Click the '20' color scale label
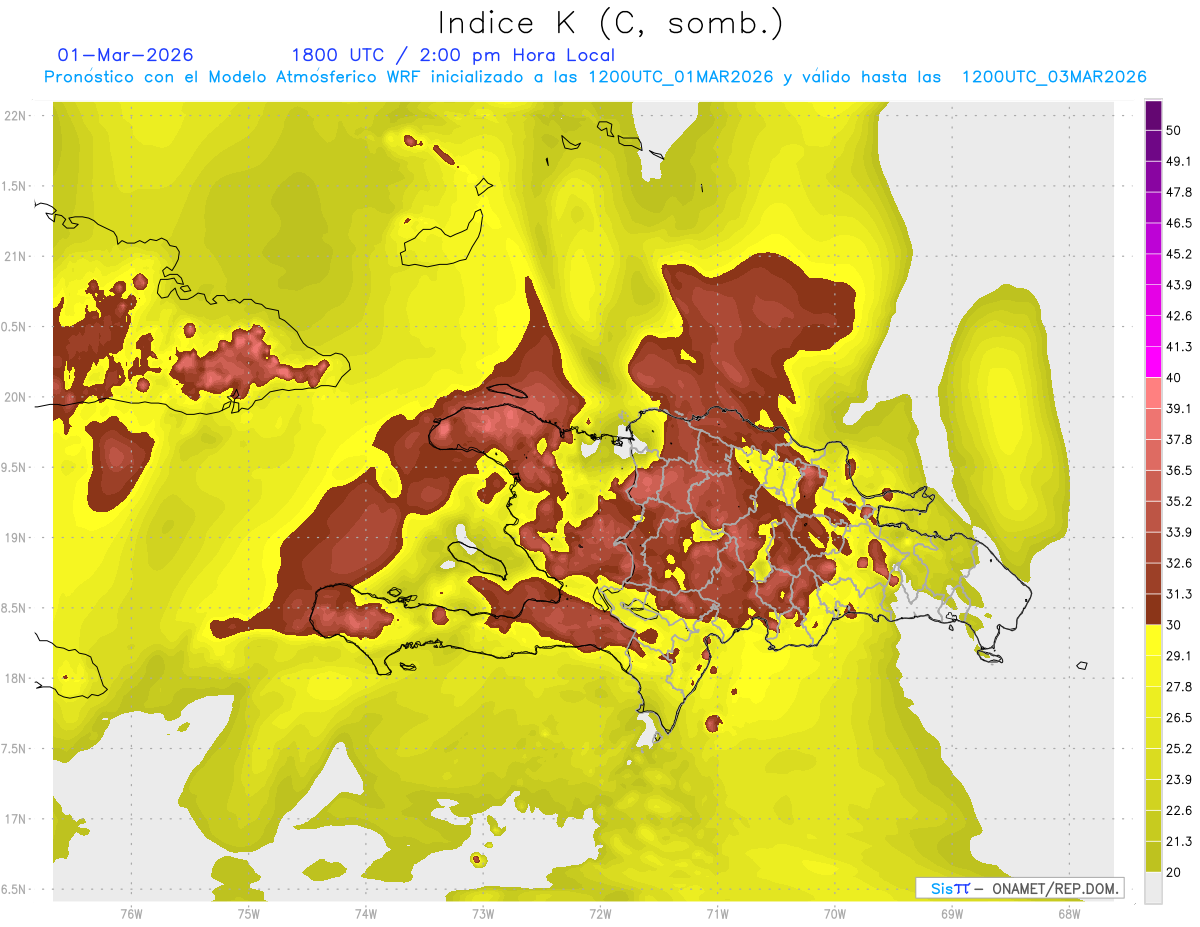The height and width of the screenshot is (927, 1200). click(x=1173, y=872)
